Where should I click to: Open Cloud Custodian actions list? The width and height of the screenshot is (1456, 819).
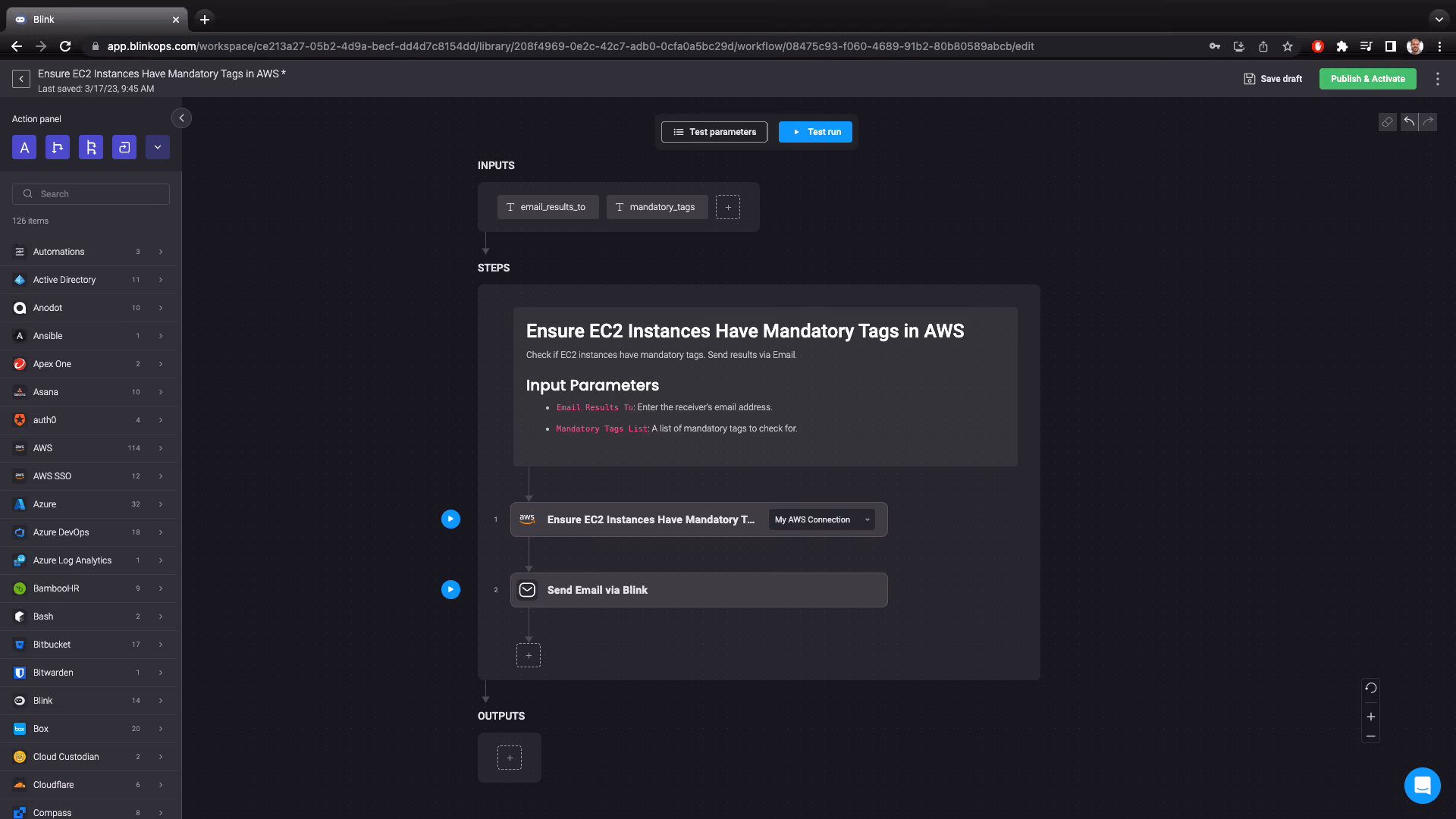pyautogui.click(x=88, y=757)
